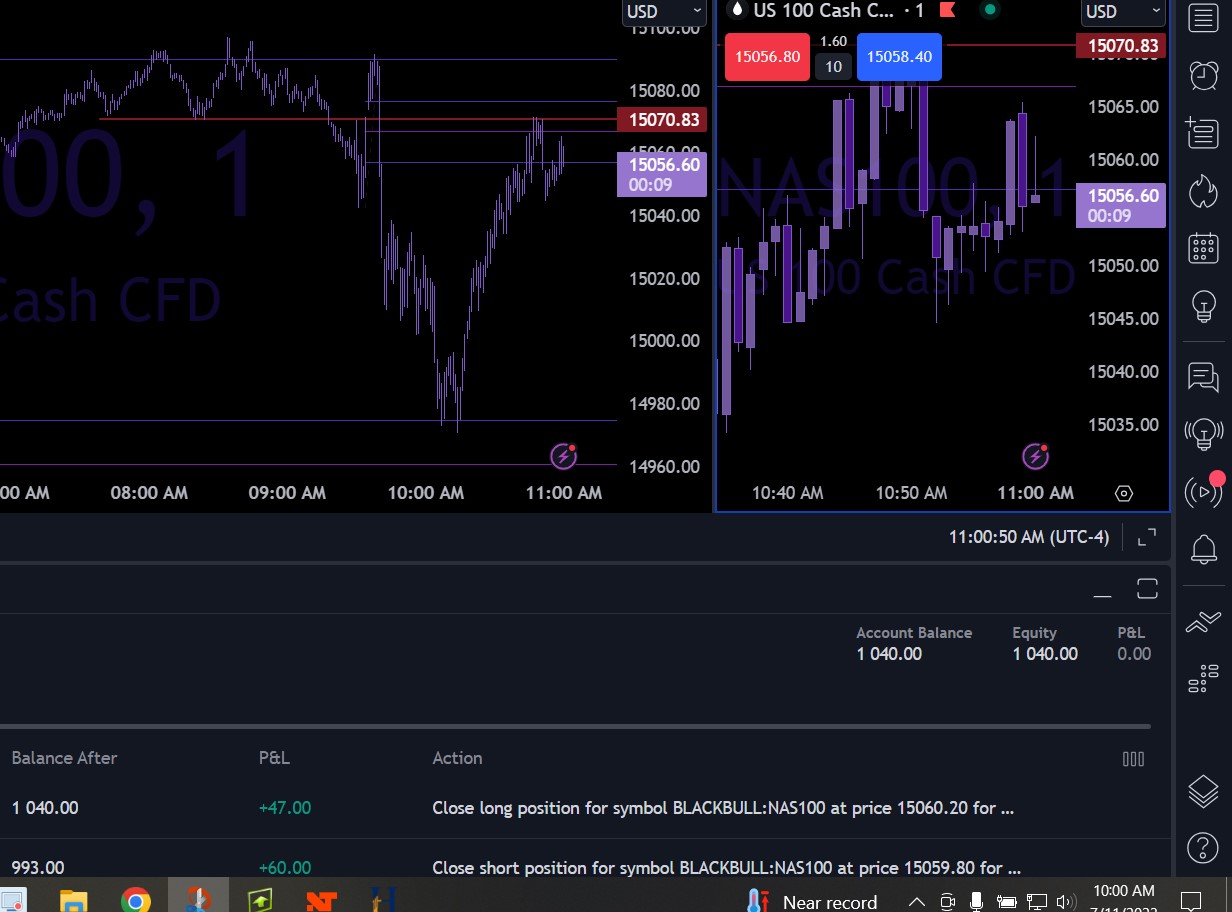The width and height of the screenshot is (1232, 912).
Task: Click the time zone clock 11:00:50 AM (UTC-4)
Action: (x=1028, y=537)
